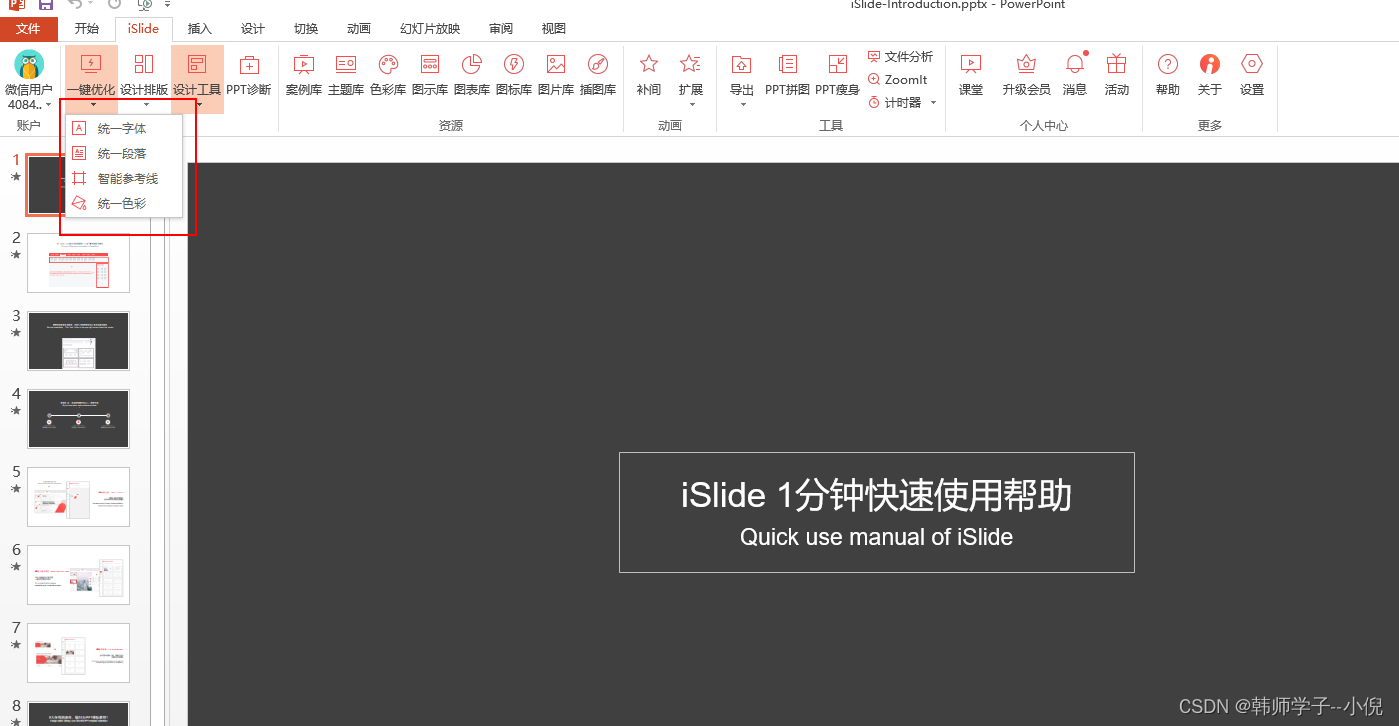Open the 设计排版 layout tool

pyautogui.click(x=144, y=75)
